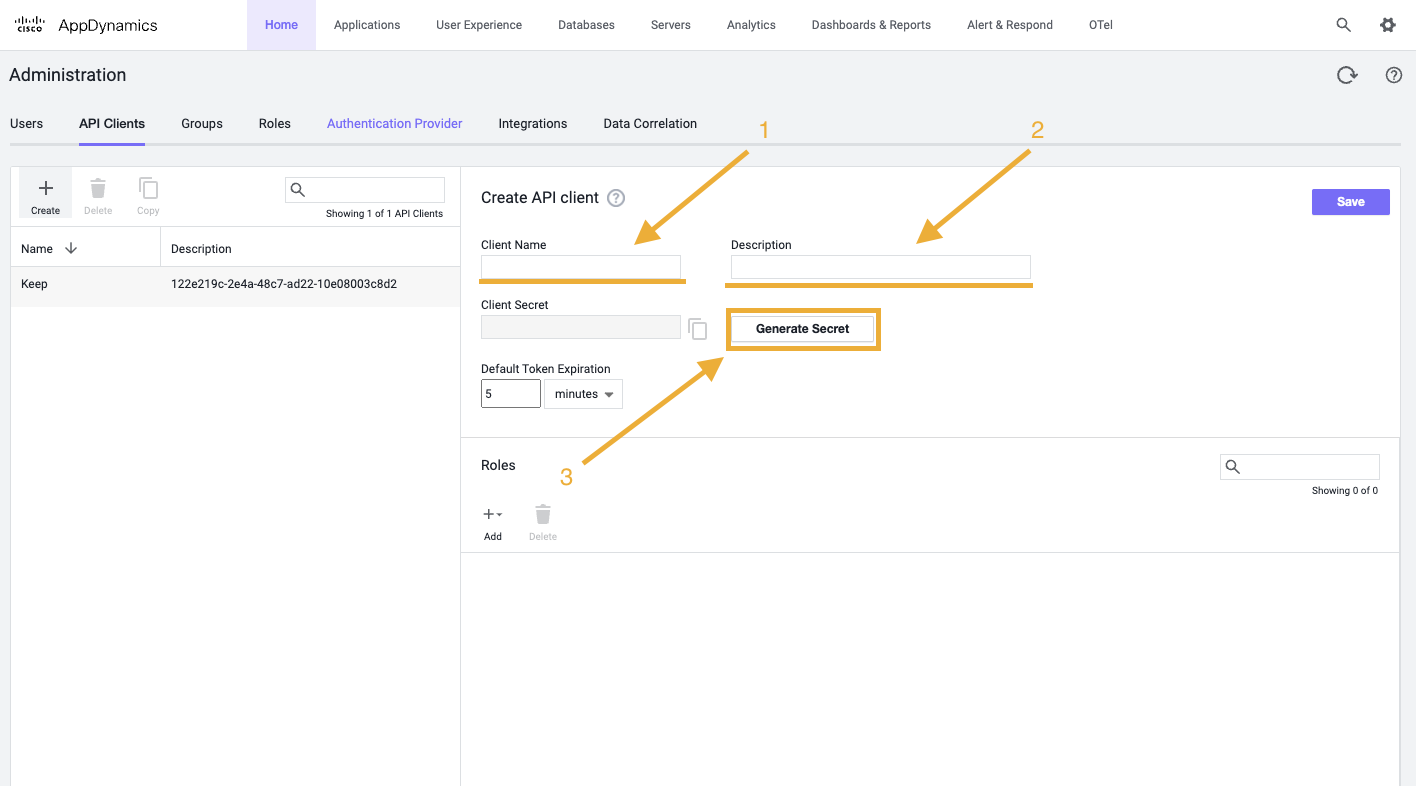Copy the client secret to clipboard
This screenshot has width=1416, height=786.
pyautogui.click(x=698, y=329)
